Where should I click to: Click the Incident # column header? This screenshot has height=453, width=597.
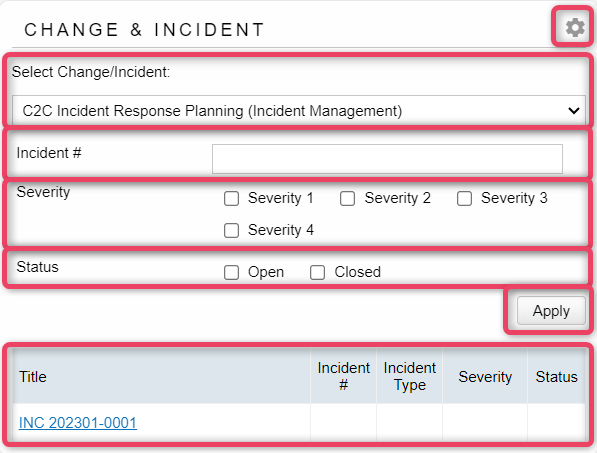pos(343,376)
